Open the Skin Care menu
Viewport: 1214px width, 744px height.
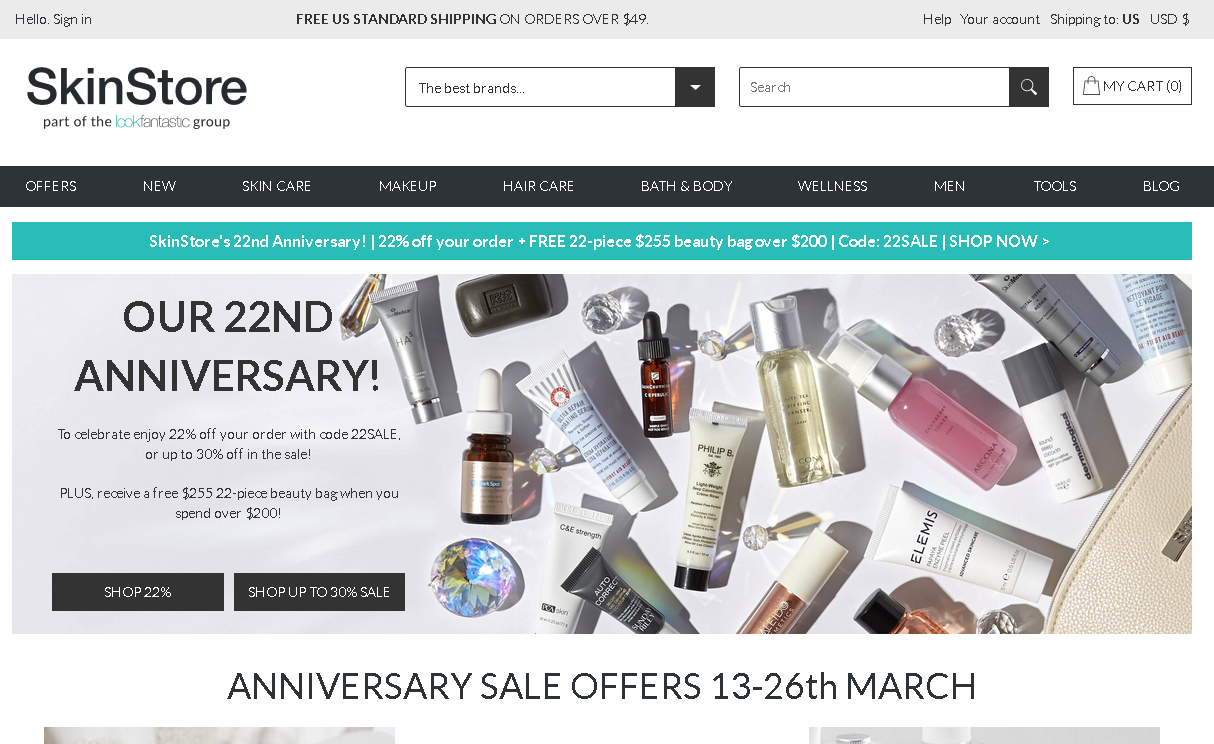point(277,186)
